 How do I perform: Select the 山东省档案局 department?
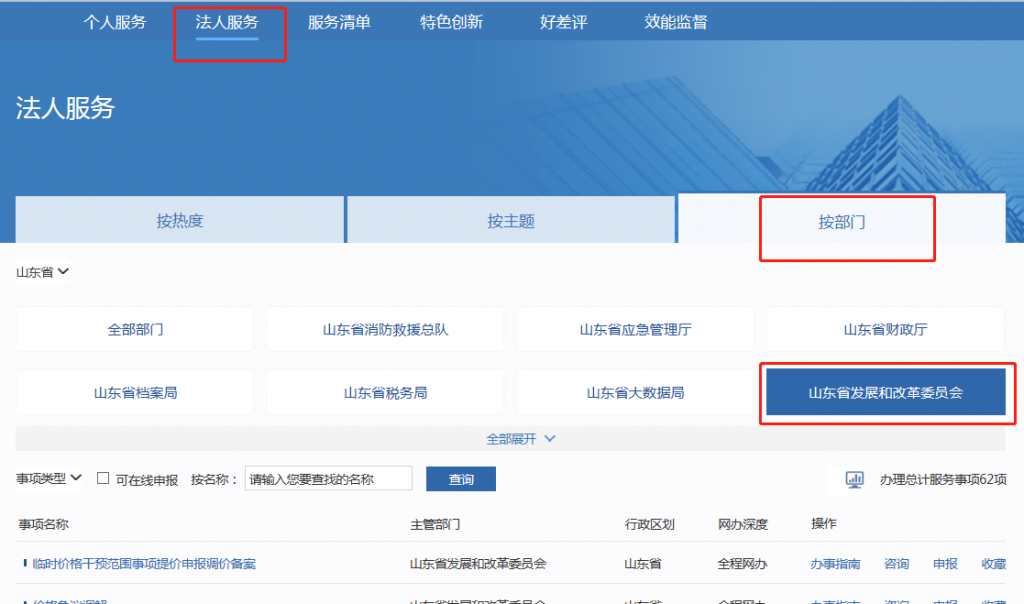135,392
